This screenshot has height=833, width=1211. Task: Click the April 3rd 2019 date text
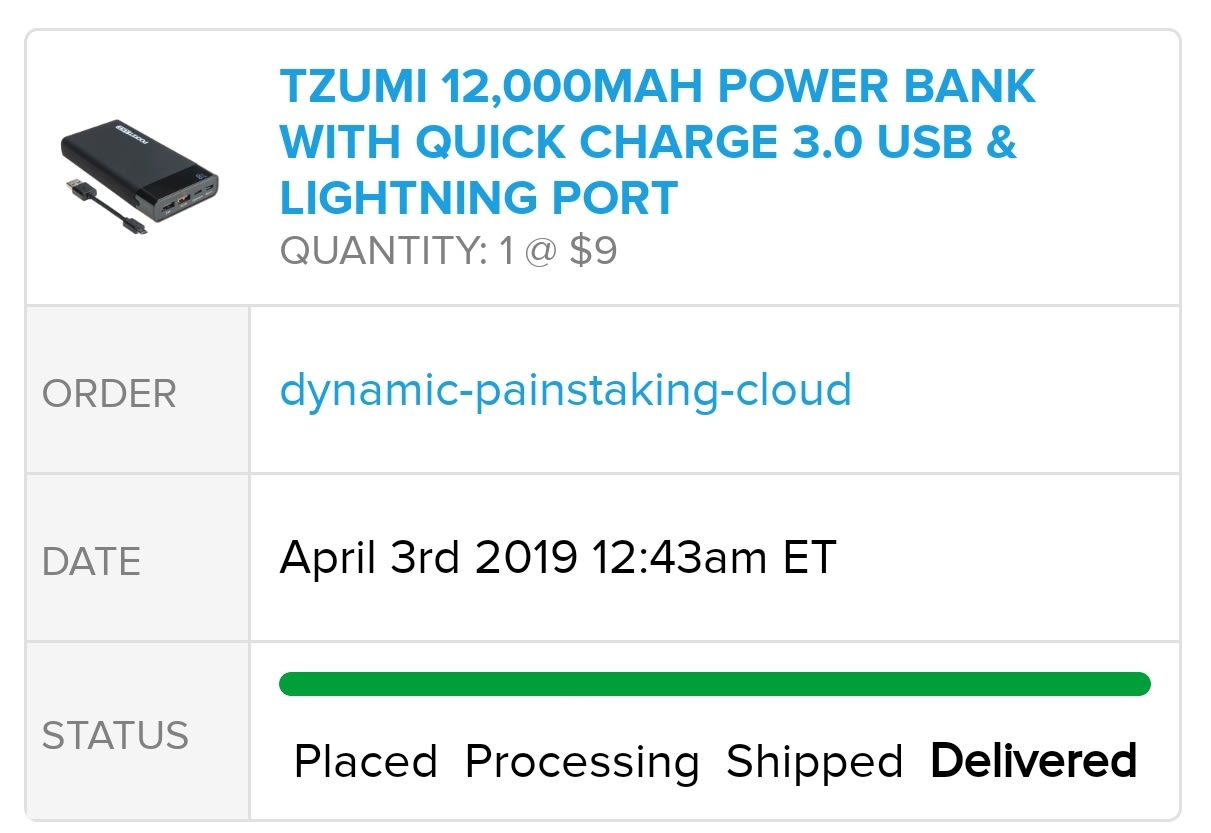pos(428,557)
